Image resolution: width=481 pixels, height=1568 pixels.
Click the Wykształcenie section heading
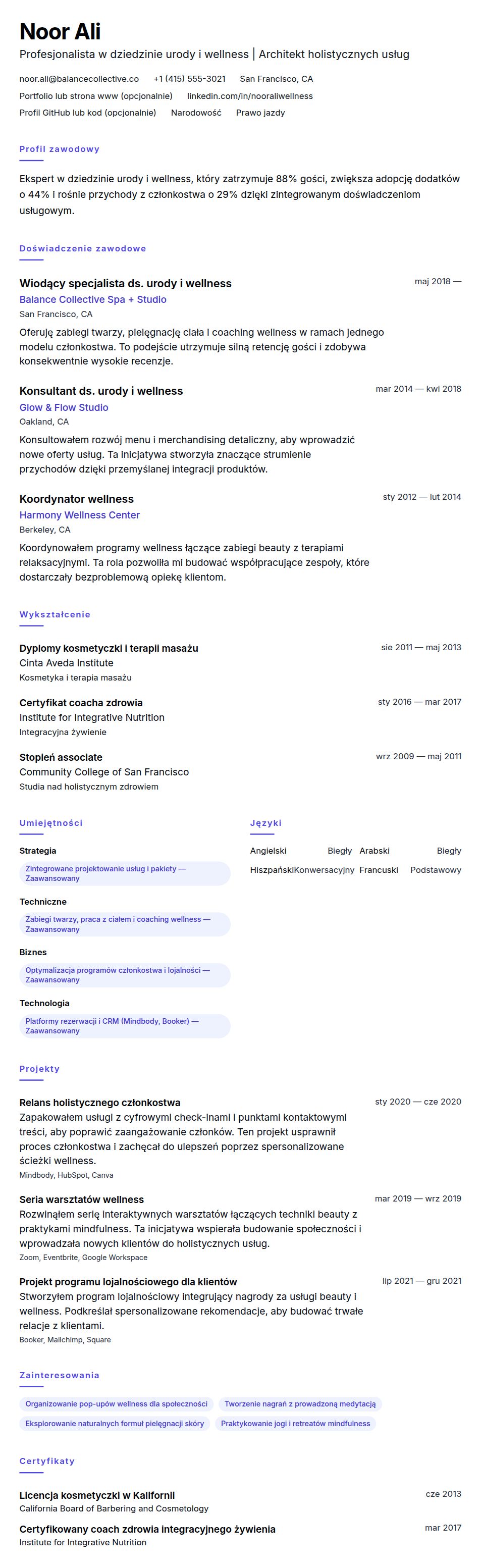(55, 615)
